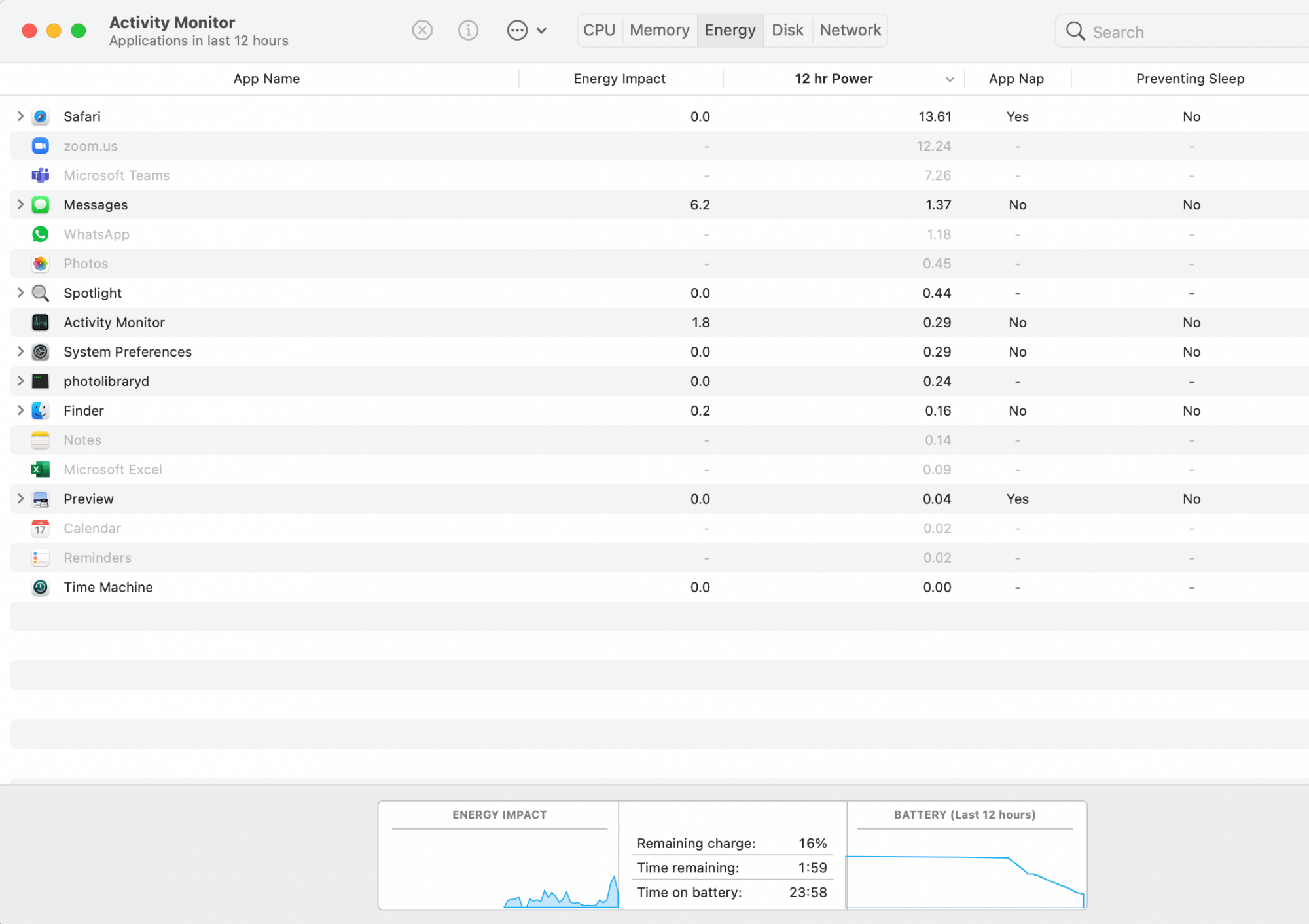The image size is (1309, 924).
Task: Click the zoom.us app icon
Action: click(41, 146)
